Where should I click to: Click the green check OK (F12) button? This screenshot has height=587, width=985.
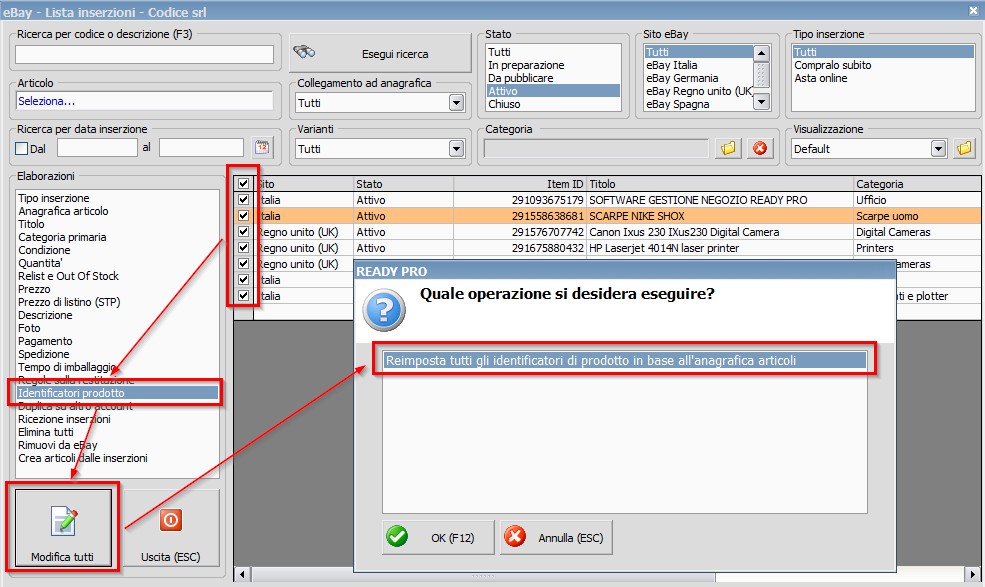pos(438,537)
